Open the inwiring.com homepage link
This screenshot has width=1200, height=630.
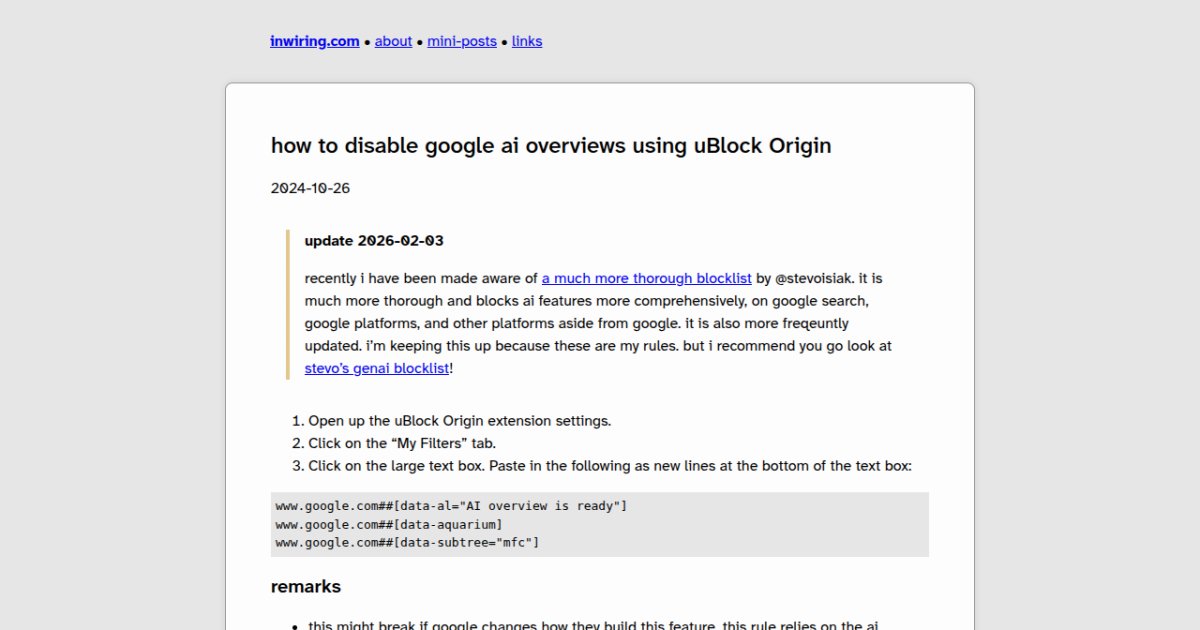pos(314,41)
